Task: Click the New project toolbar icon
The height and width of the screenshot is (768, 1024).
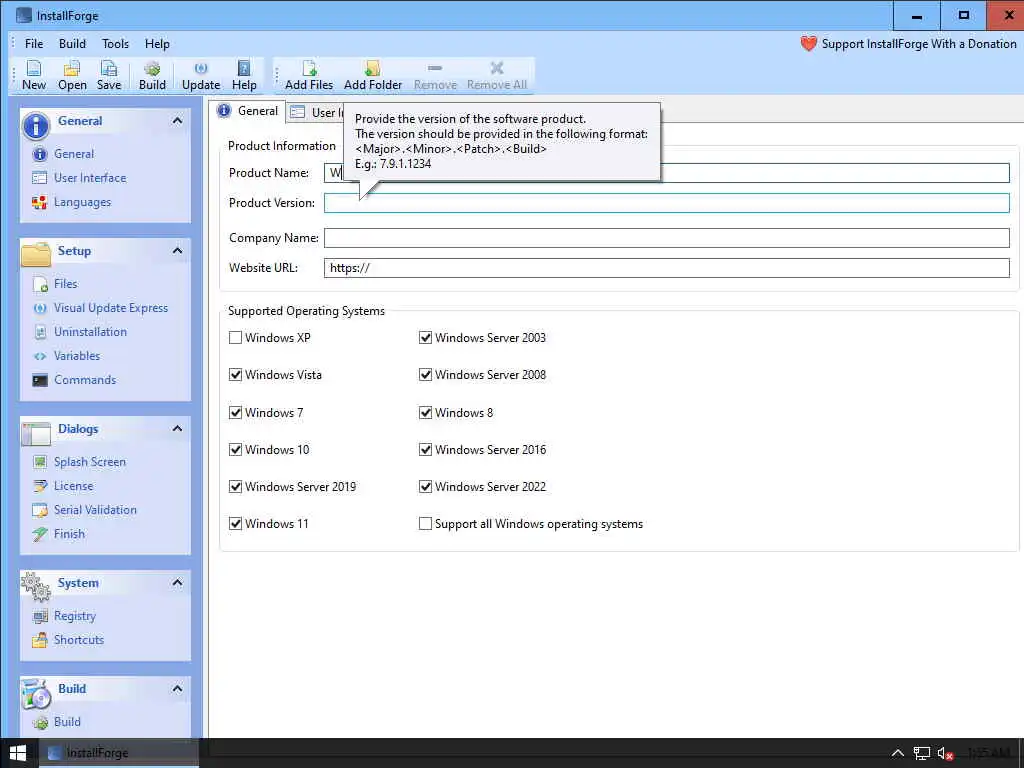Action: (x=34, y=75)
